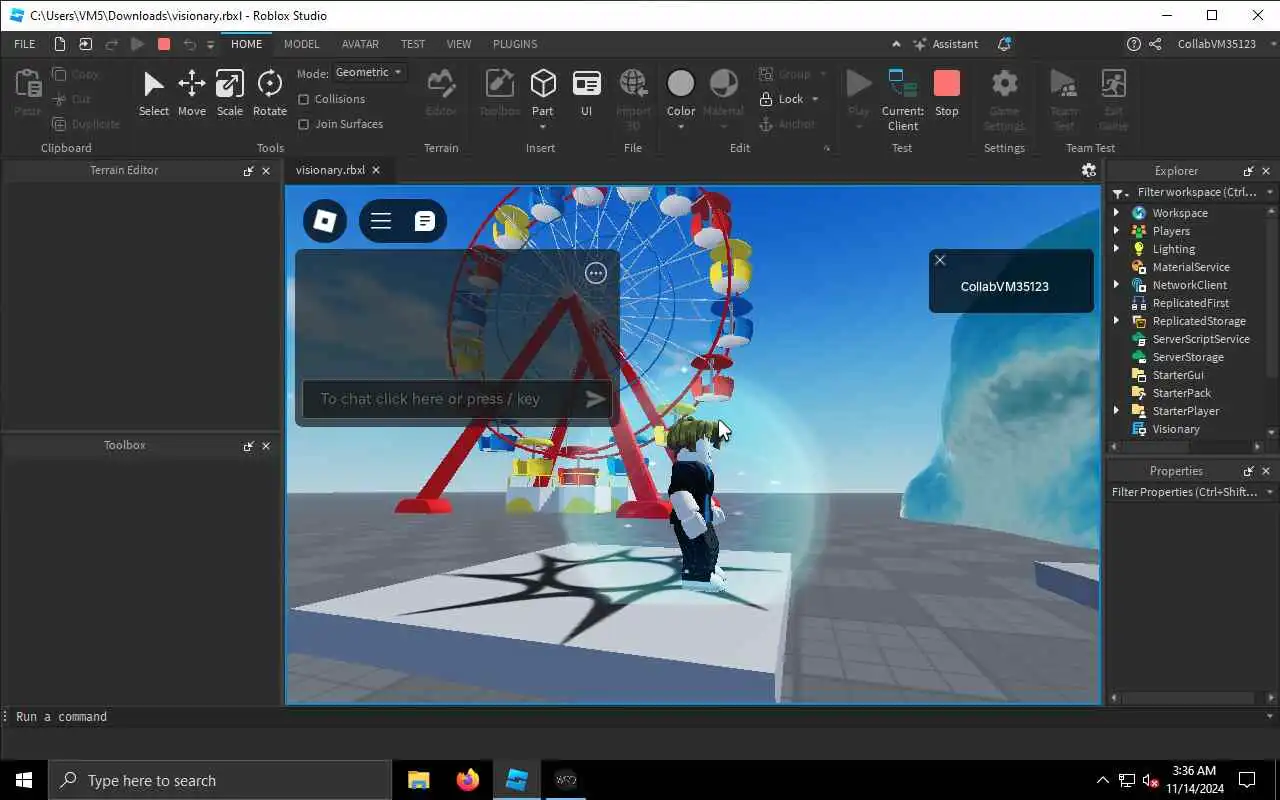Switch Current Client view toggle
Screen dimensions: 1280x800
903,100
